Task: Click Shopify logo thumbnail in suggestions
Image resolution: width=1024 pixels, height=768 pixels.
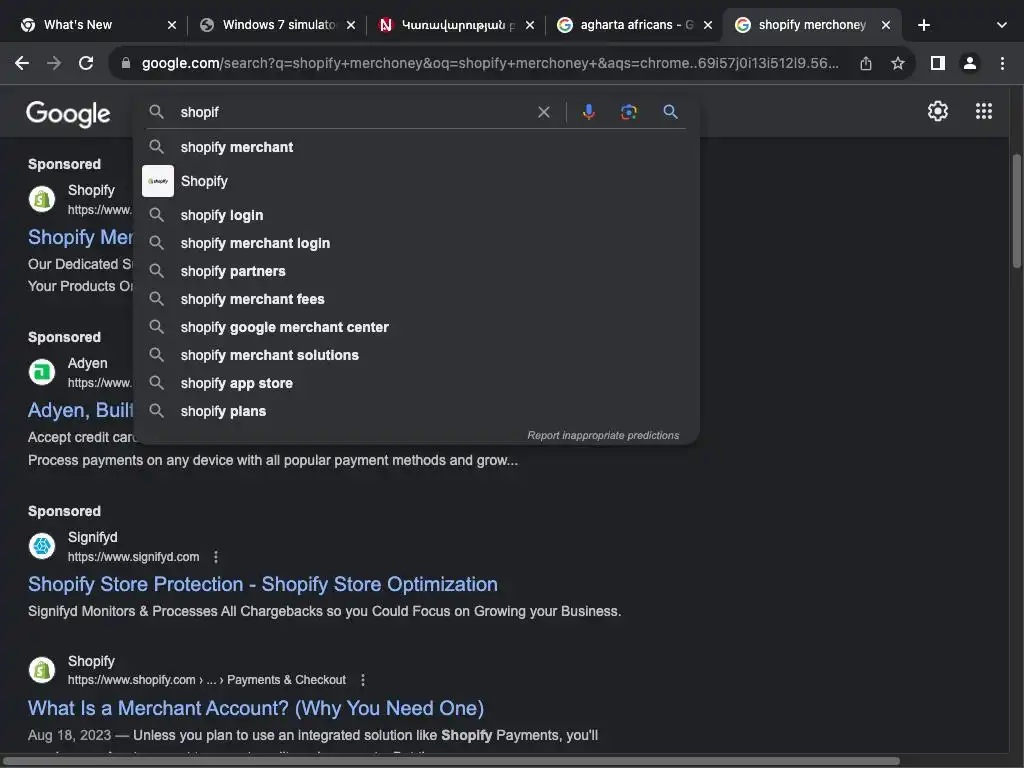Action: pyautogui.click(x=158, y=181)
